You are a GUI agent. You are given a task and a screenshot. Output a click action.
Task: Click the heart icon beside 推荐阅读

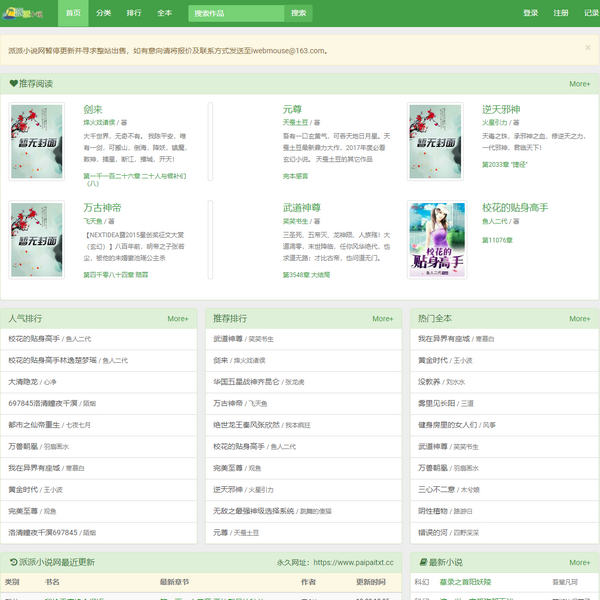click(x=13, y=84)
